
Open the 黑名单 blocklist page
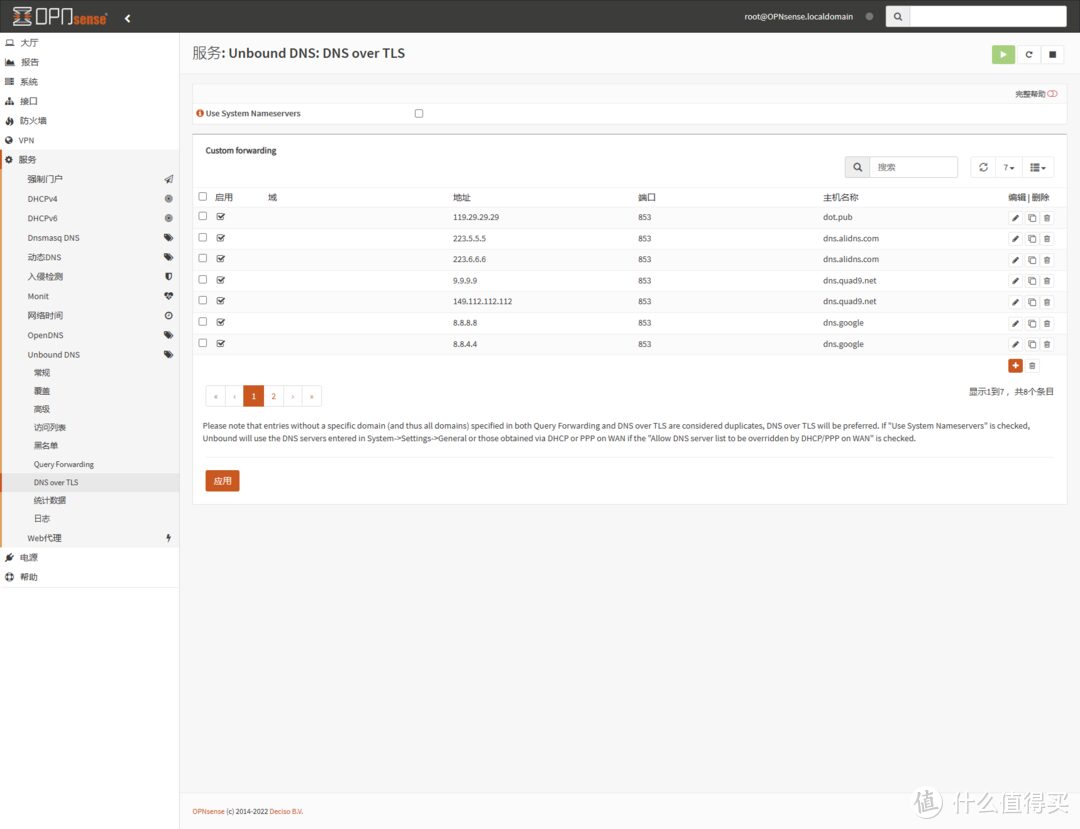(x=45, y=445)
